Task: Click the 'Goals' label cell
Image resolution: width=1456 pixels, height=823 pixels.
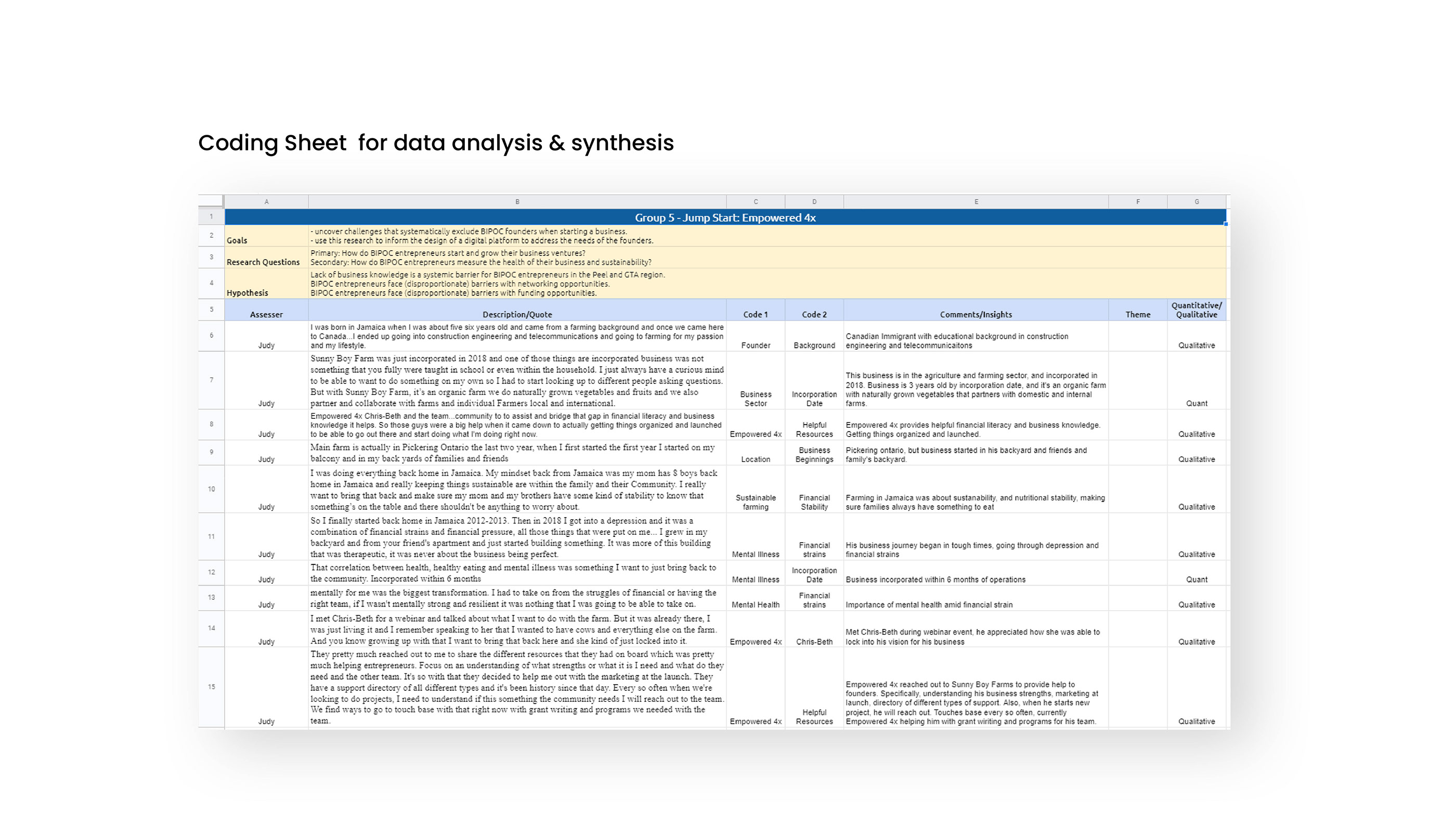Action: click(x=266, y=236)
